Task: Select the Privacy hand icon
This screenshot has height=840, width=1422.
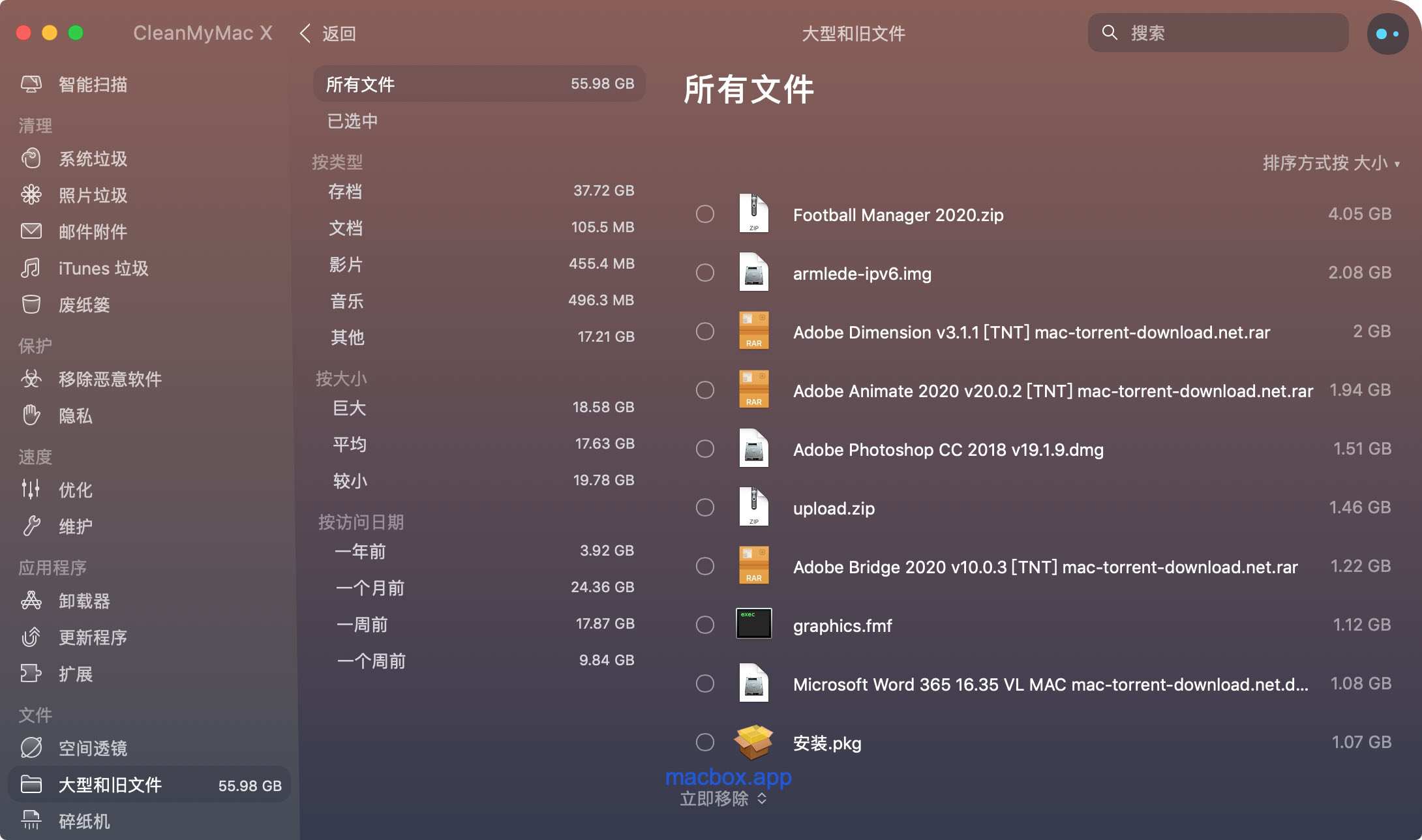Action: pyautogui.click(x=31, y=415)
